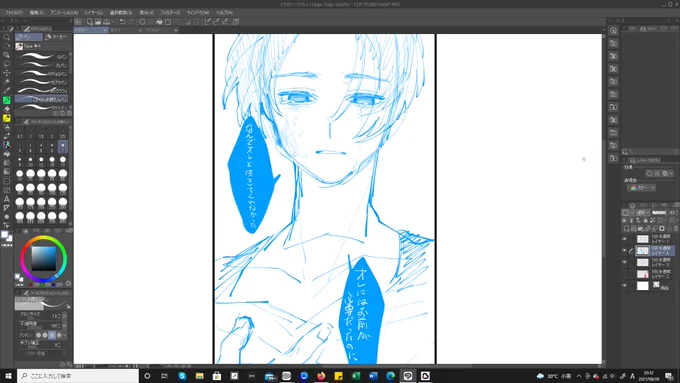Screen dimensions: 680x383
Task: Toggle the border effect circle icon in Layer Property
Action: tap(649, 173)
